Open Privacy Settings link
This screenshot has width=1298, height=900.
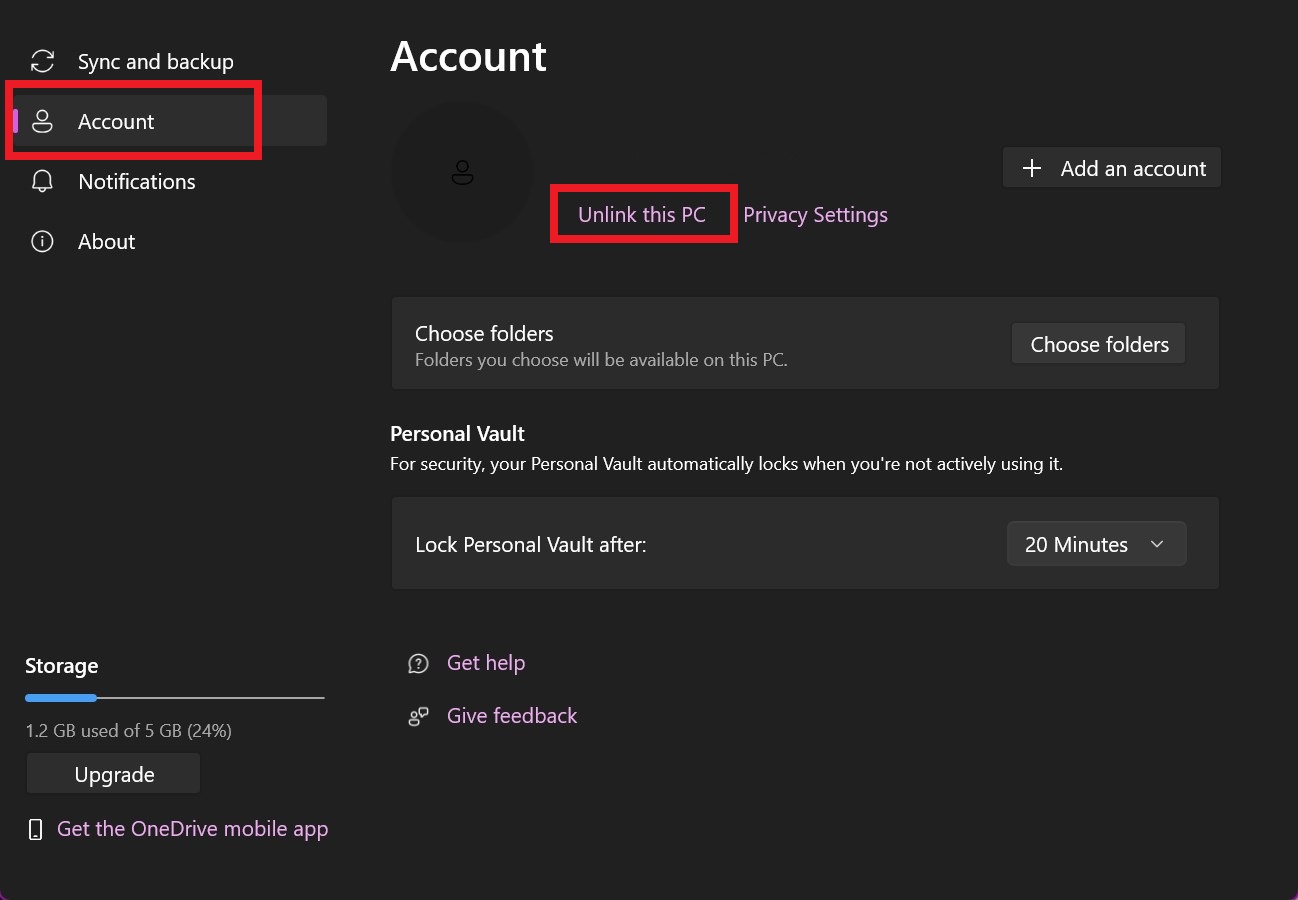point(815,215)
